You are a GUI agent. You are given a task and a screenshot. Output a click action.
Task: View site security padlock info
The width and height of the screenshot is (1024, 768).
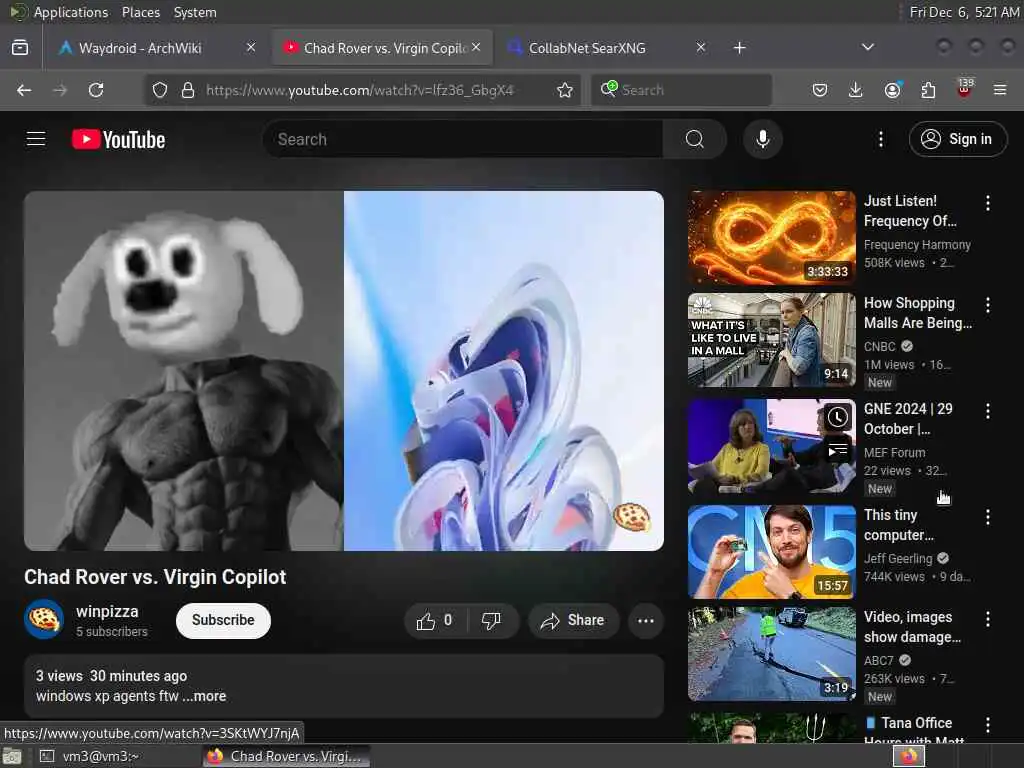click(x=188, y=90)
